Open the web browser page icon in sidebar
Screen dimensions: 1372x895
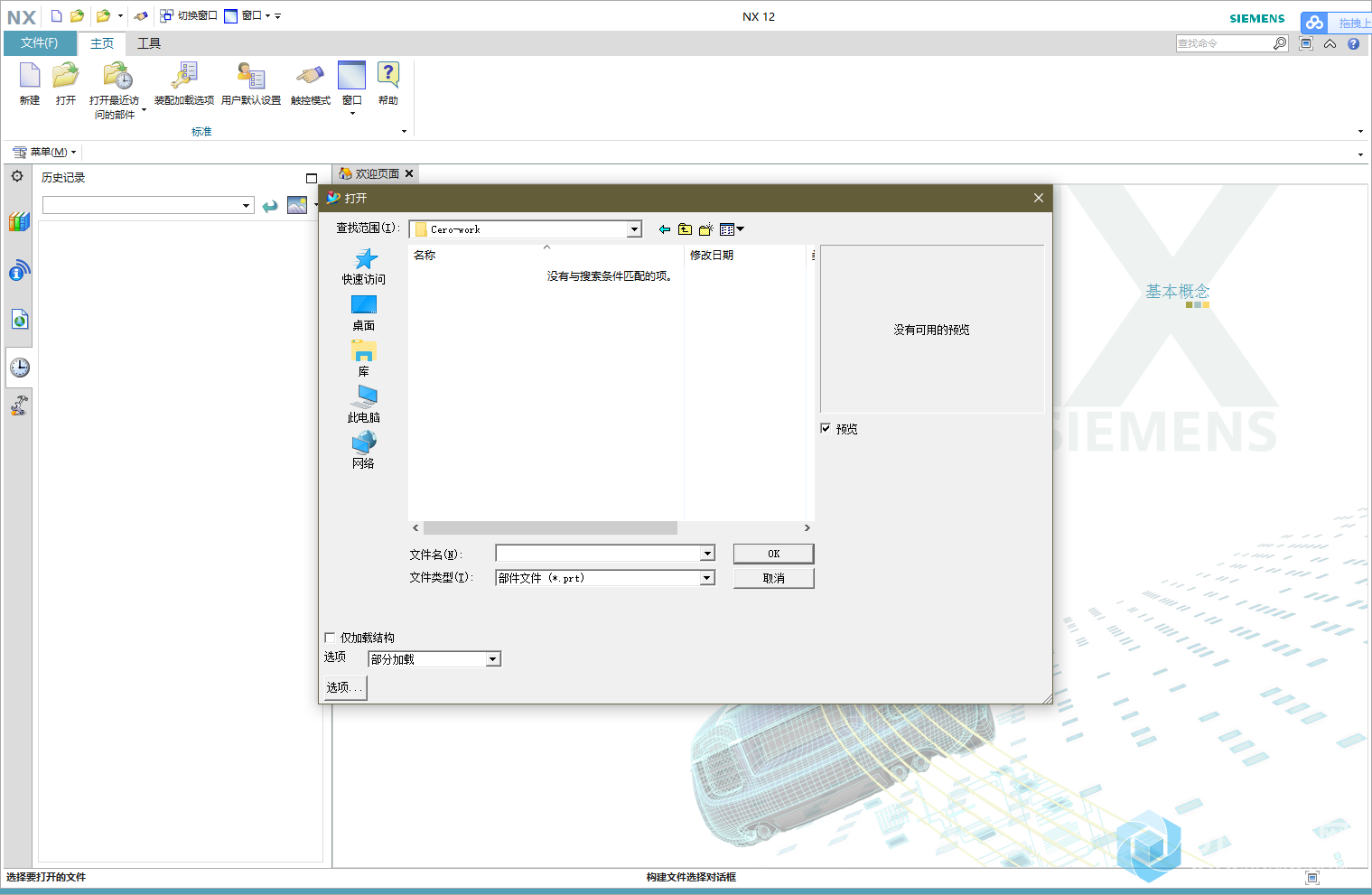coord(19,319)
